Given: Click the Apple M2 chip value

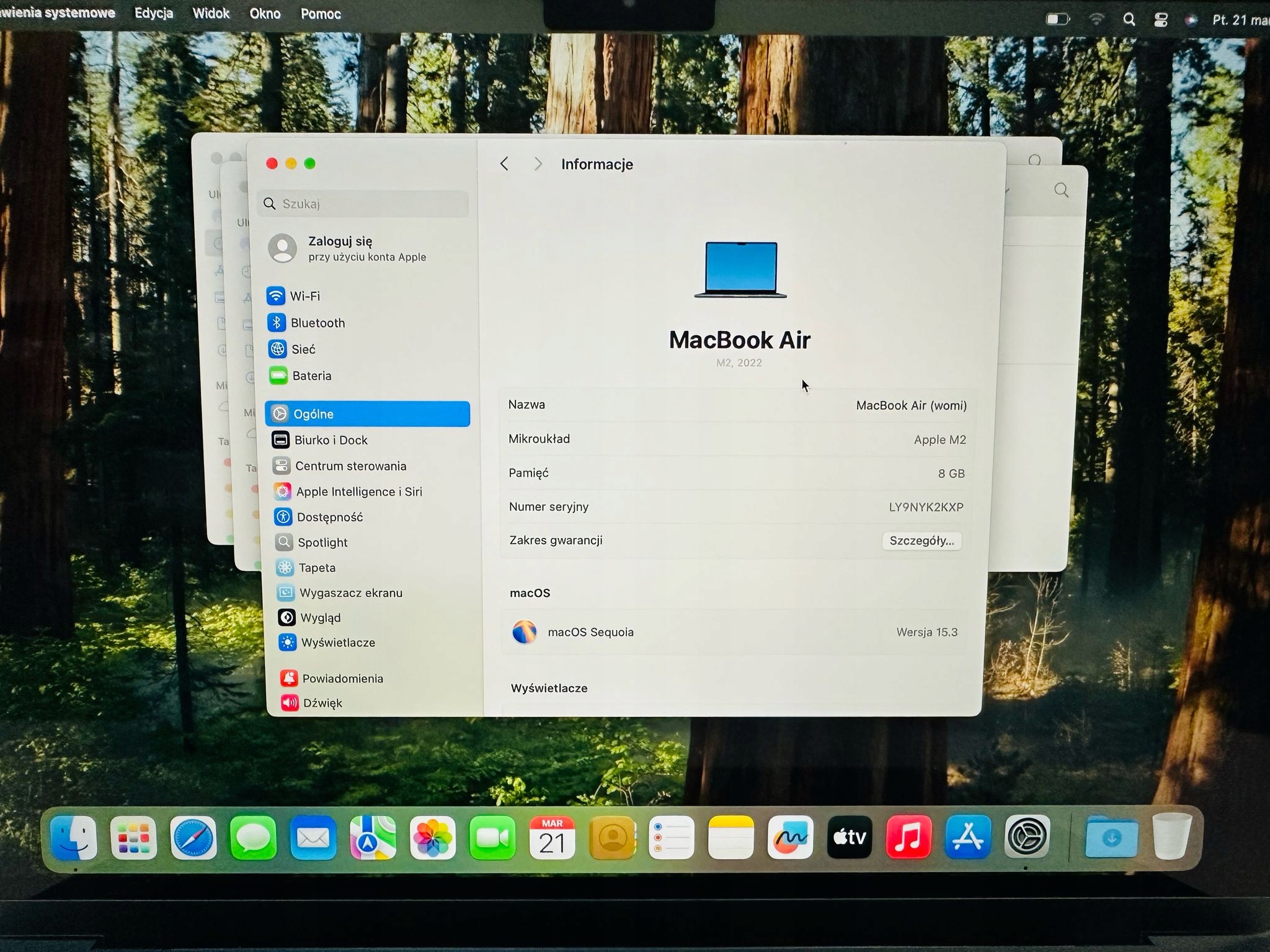Looking at the screenshot, I should (939, 439).
